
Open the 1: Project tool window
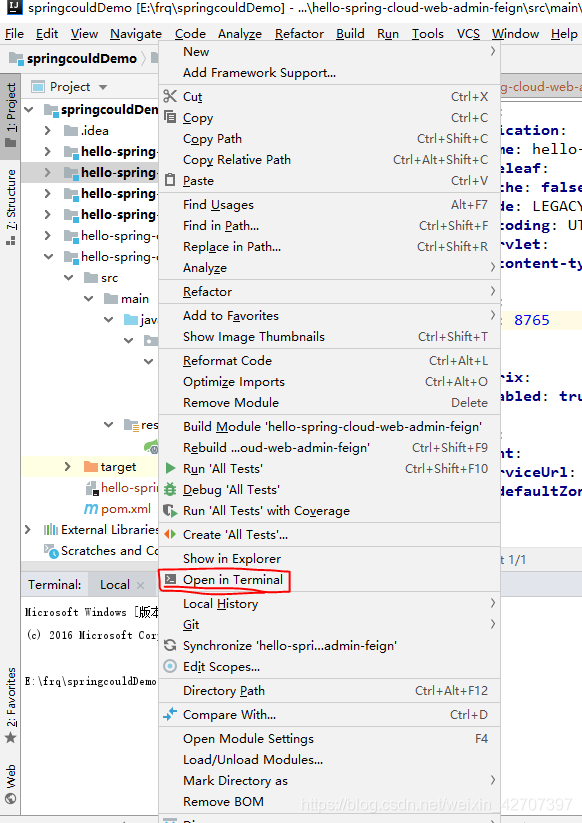pyautogui.click(x=11, y=114)
